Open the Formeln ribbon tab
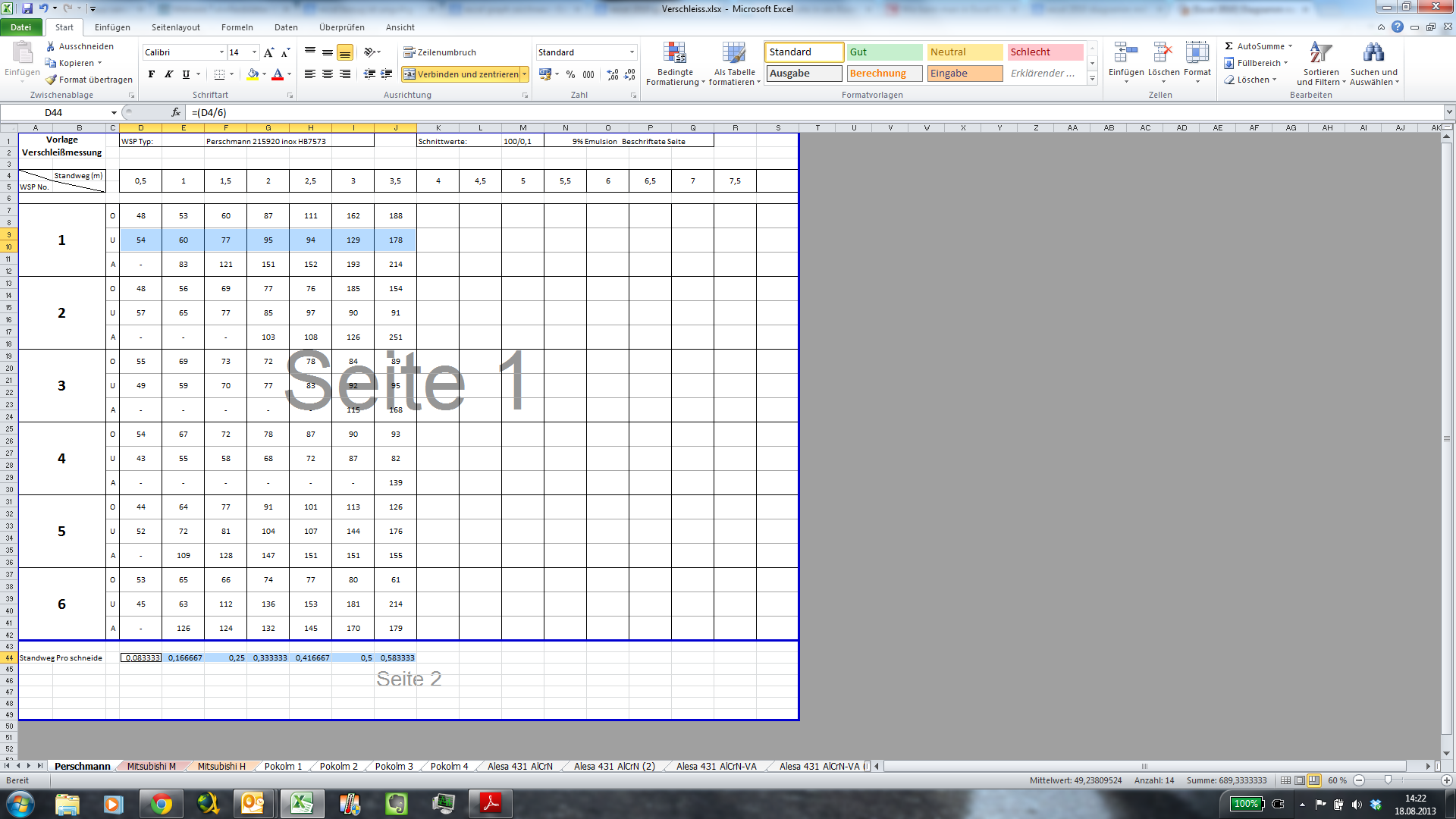Screen dimensions: 1456x819 coord(237,27)
